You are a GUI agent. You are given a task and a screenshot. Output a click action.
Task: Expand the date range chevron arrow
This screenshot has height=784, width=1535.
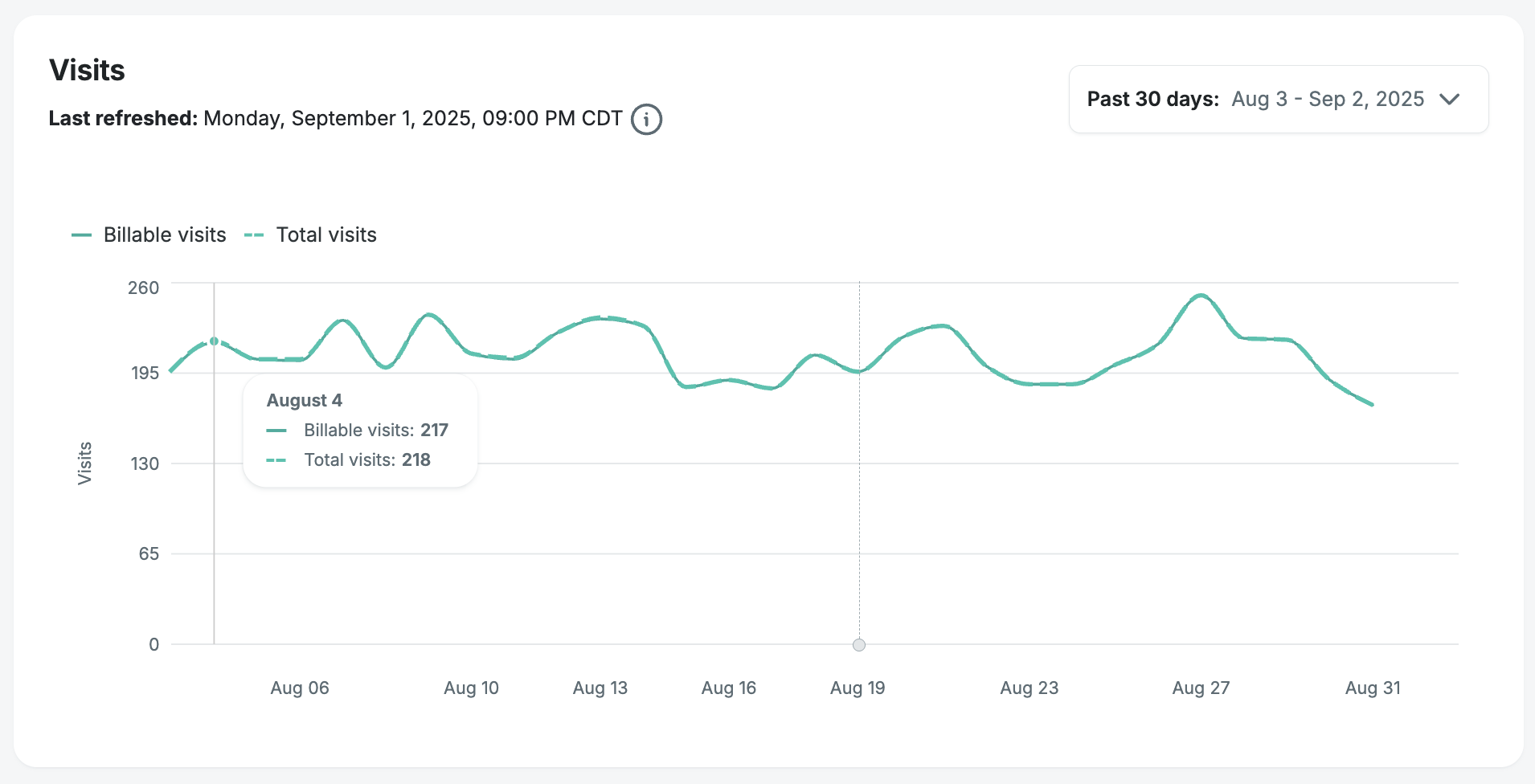point(1449,99)
